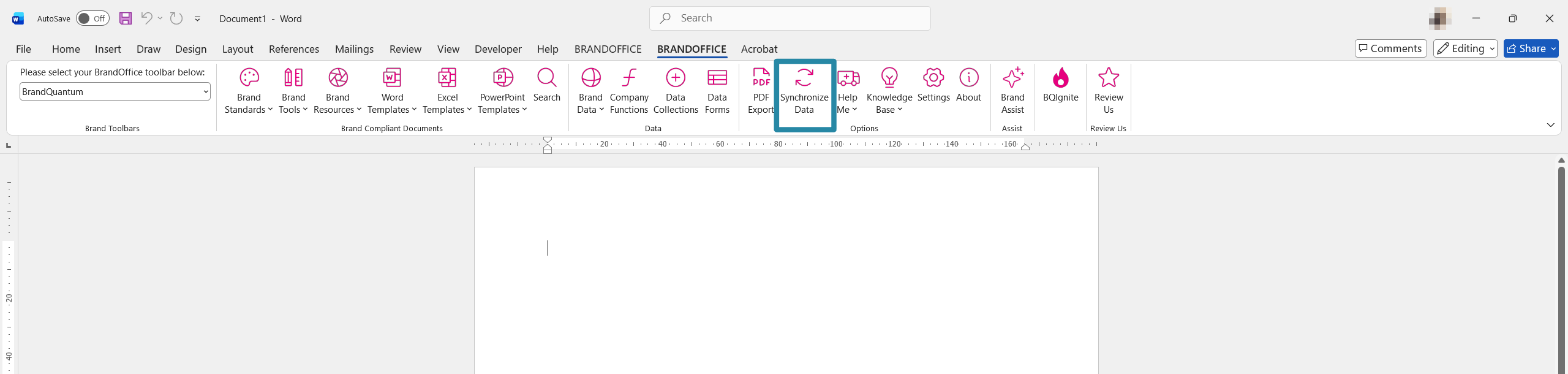Open the Brand Data menu
The image size is (1568, 374).
tap(590, 91)
